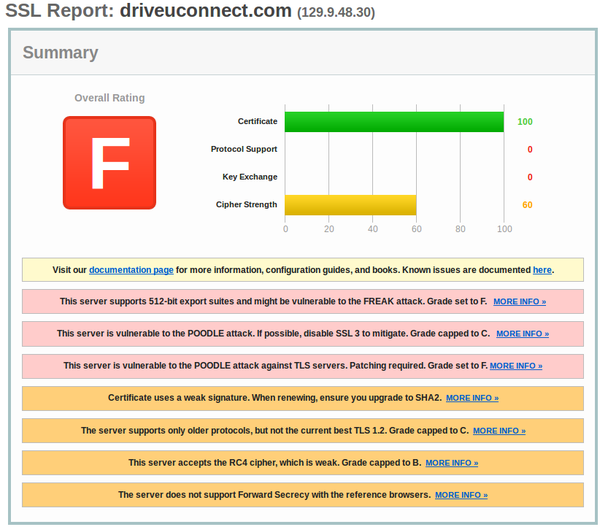Viewport: 600px width, 527px height.
Task: Click the Cipher Strength score value 60
Action: click(527, 205)
